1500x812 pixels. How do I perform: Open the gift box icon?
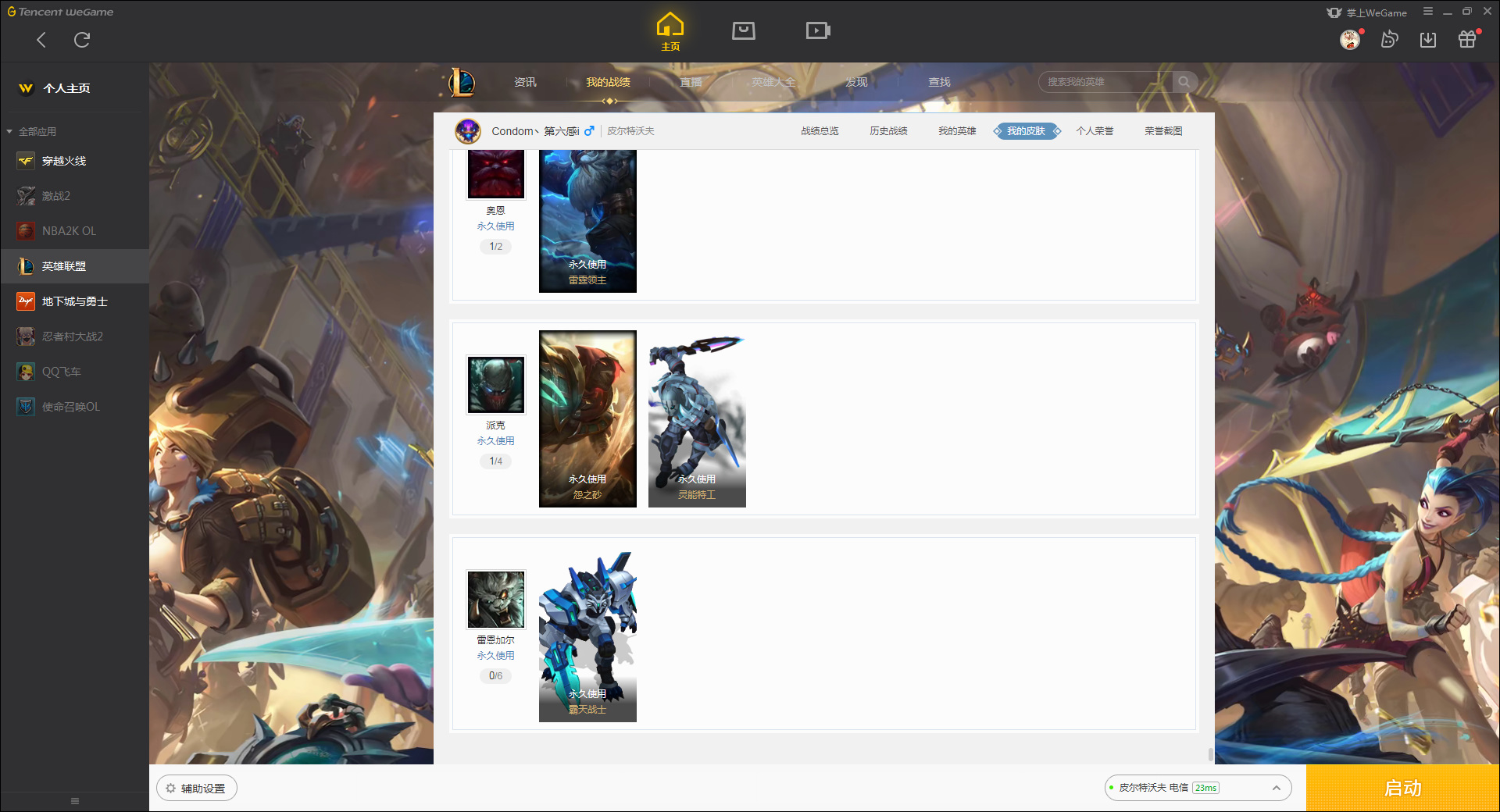1467,39
